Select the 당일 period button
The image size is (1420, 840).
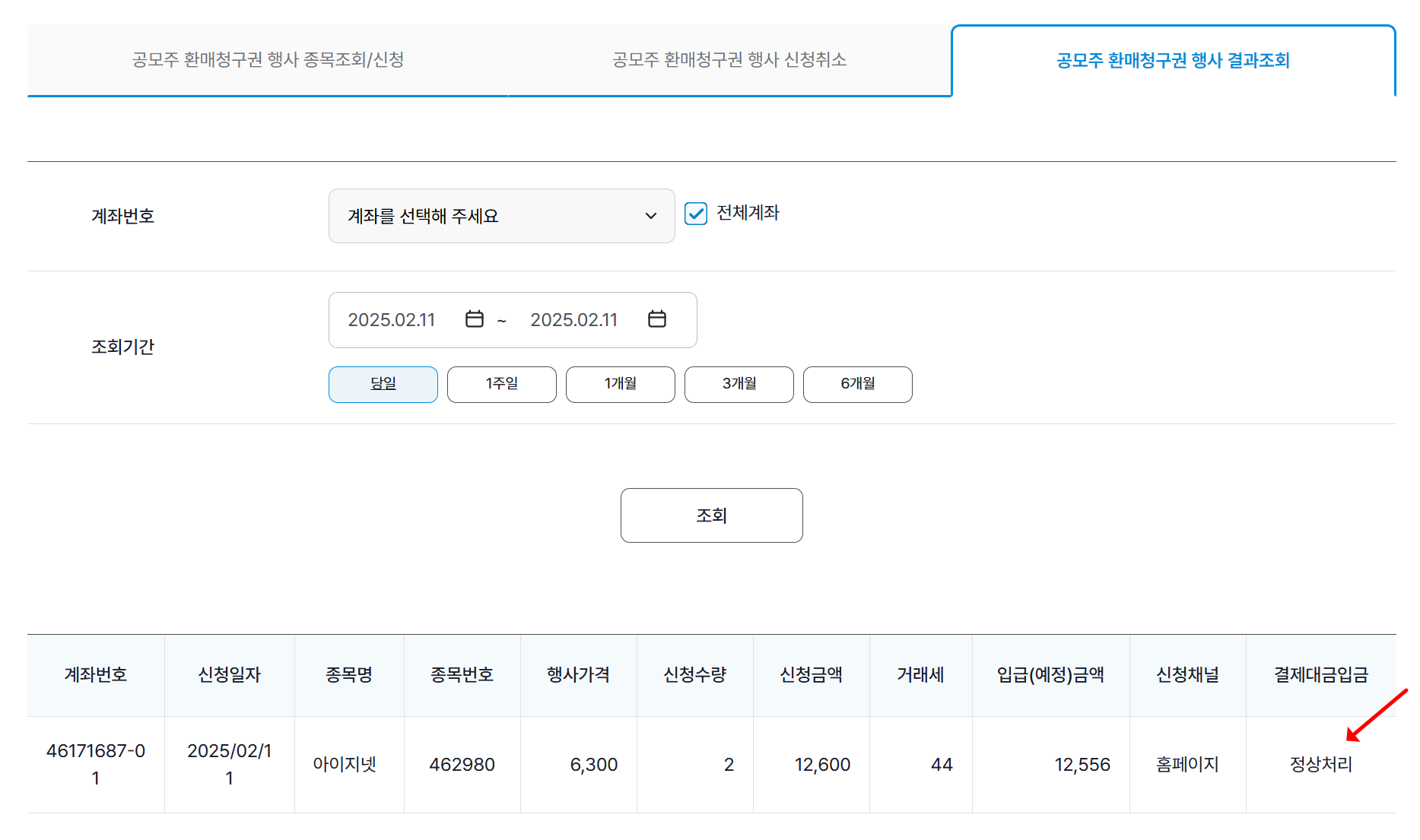tap(383, 384)
